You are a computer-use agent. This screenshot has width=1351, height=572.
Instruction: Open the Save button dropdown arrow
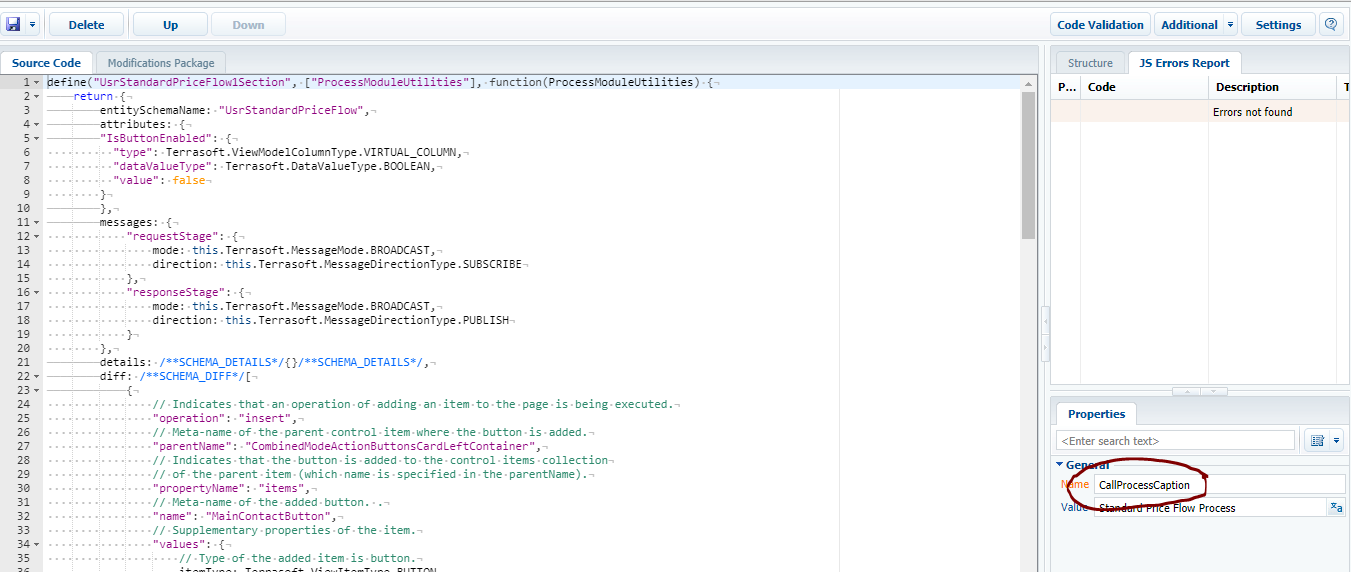pos(33,24)
